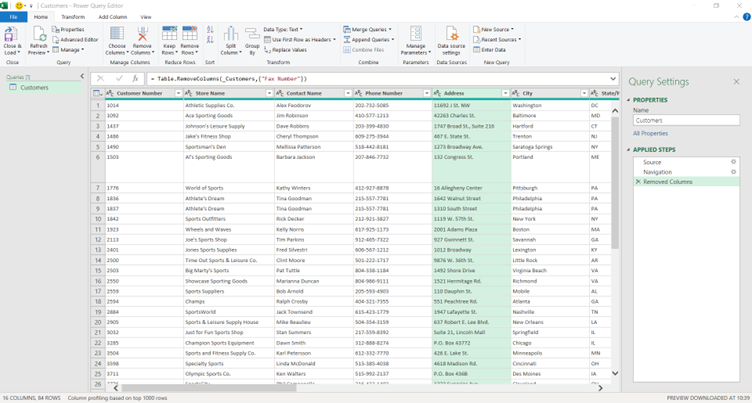Screen dimensions: 752x403
Task: Open the Store Name column filter dropdown
Action: 269,94
